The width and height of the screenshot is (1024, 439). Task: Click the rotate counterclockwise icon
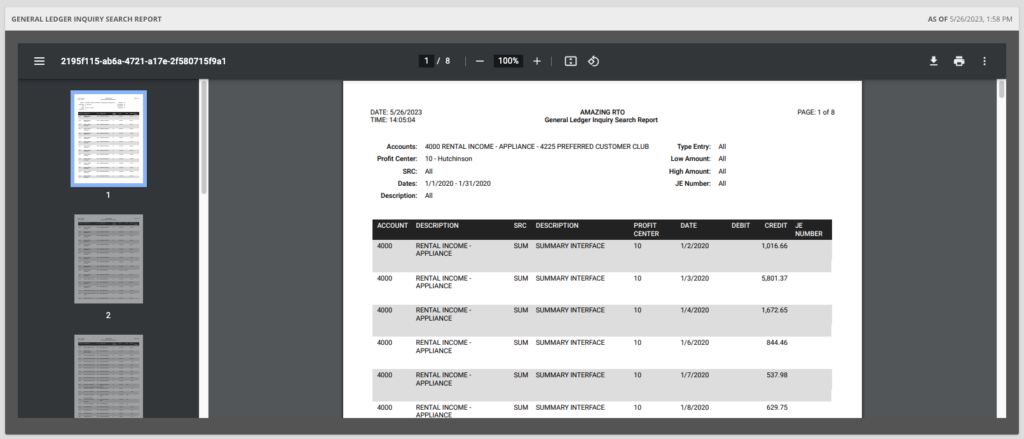(x=593, y=61)
